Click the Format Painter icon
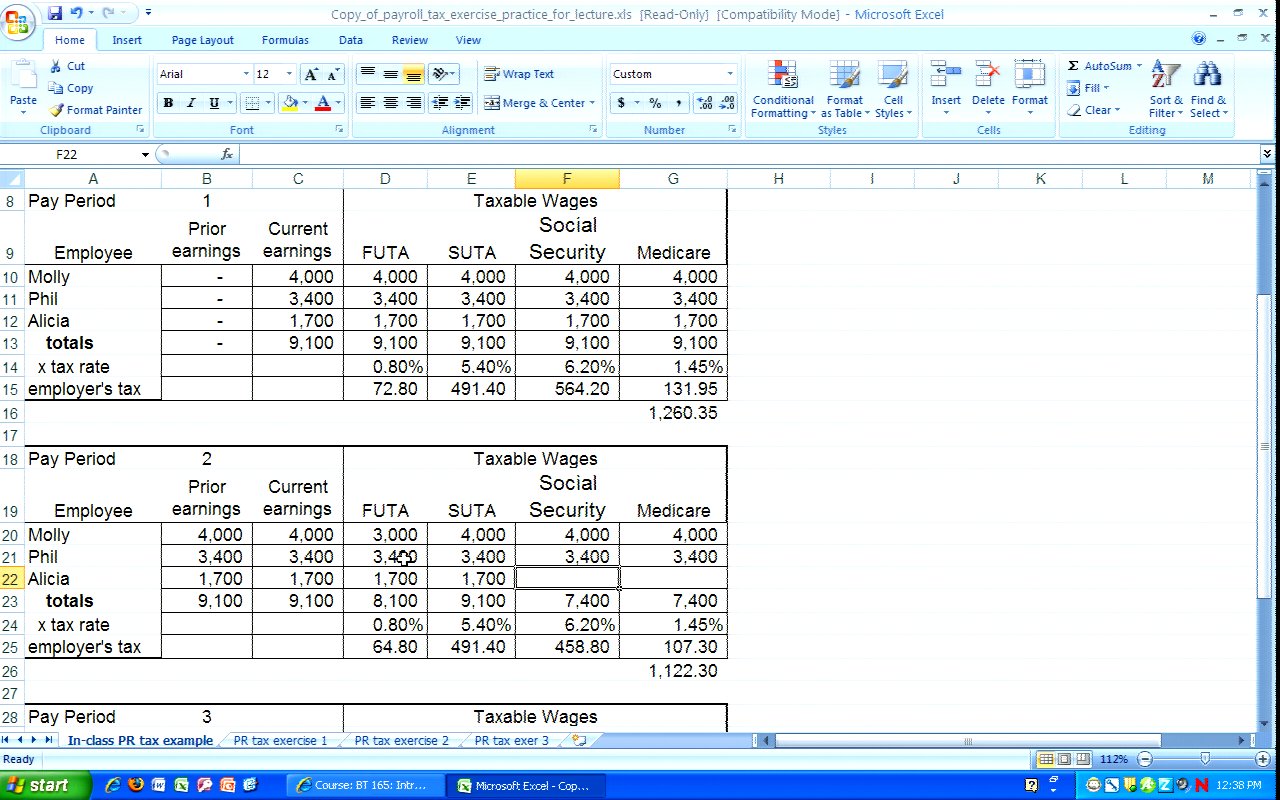 (57, 110)
